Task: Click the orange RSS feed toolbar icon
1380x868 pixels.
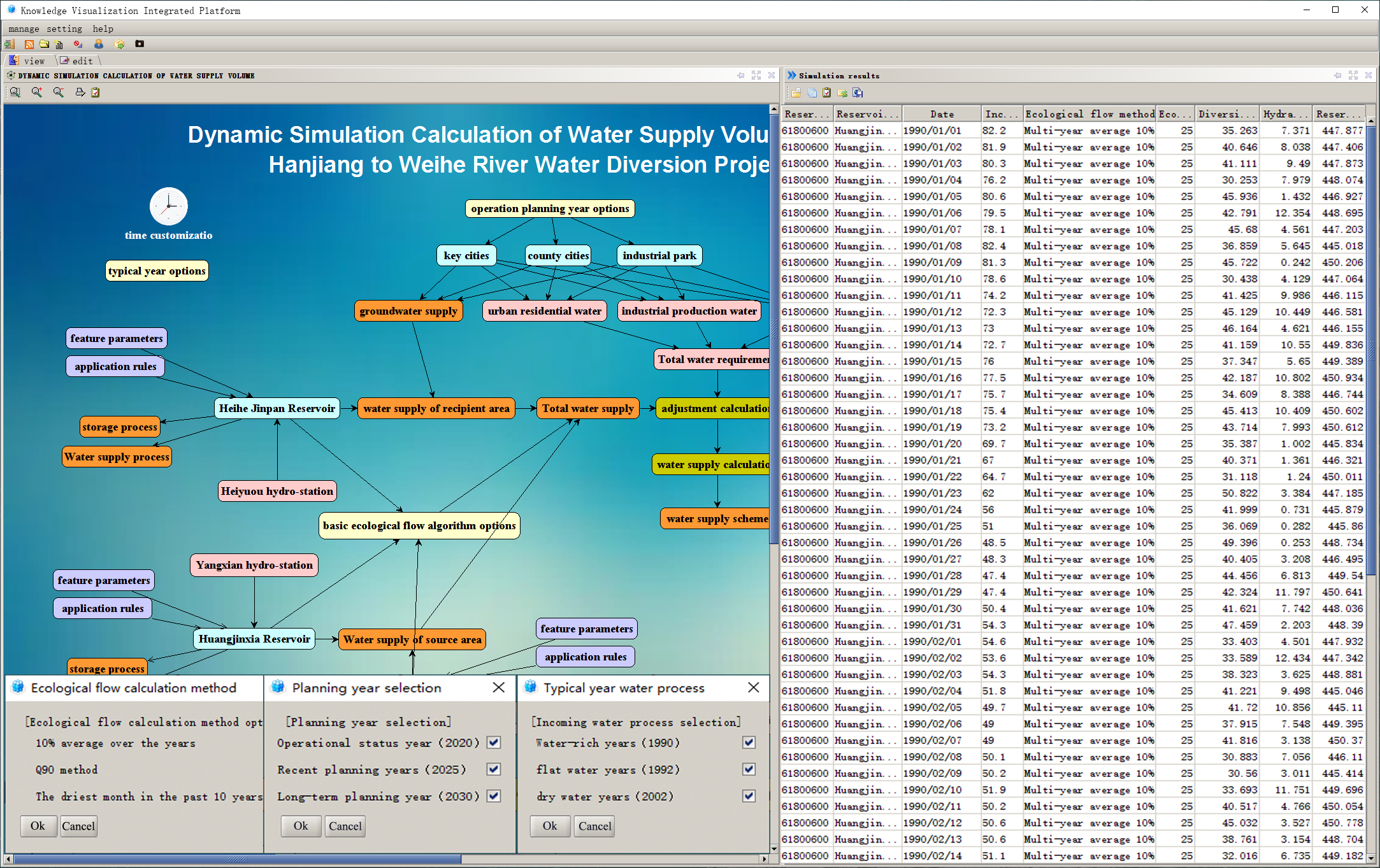Action: (29, 44)
